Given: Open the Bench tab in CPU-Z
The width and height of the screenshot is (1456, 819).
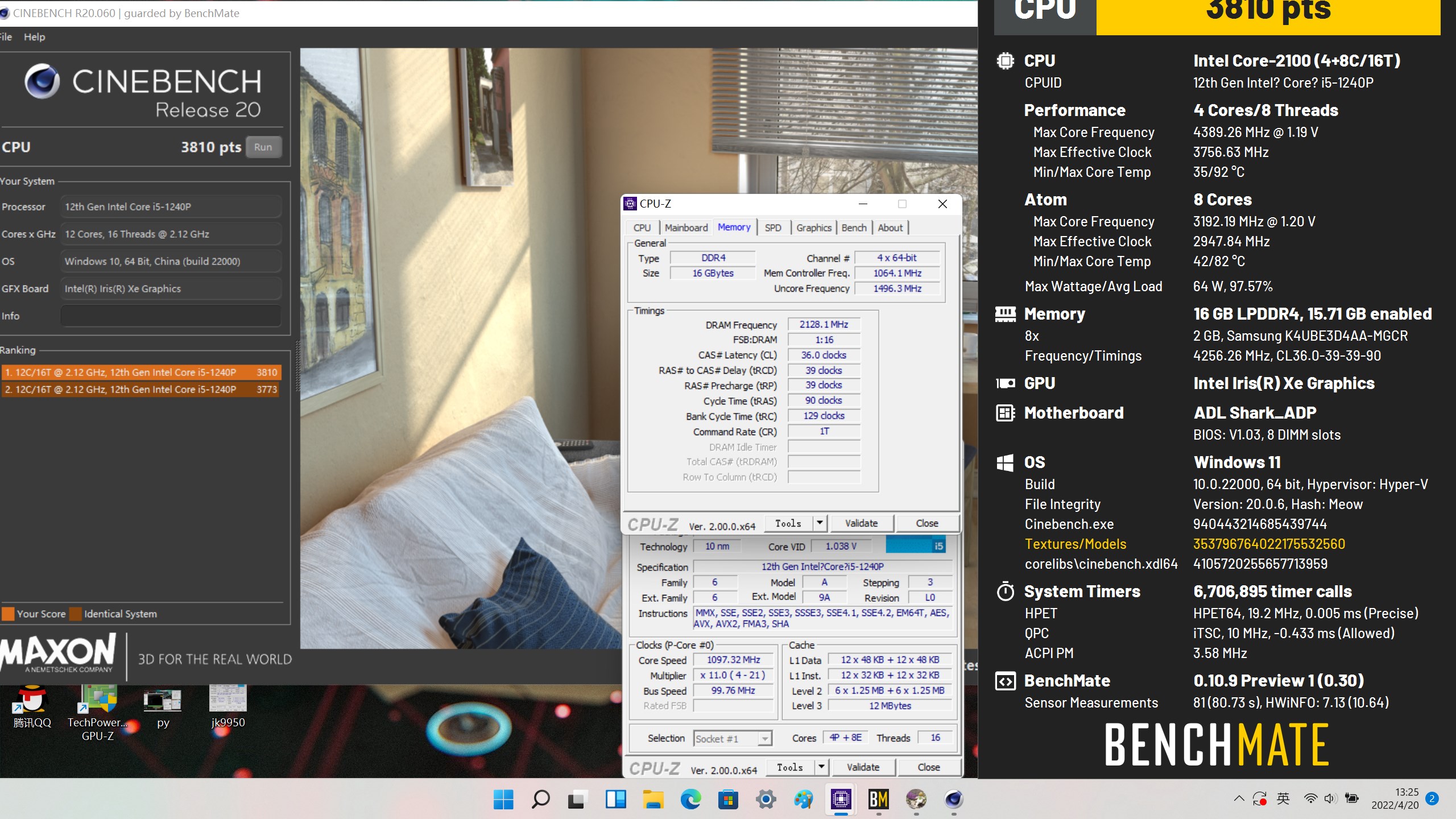Looking at the screenshot, I should tap(854, 227).
